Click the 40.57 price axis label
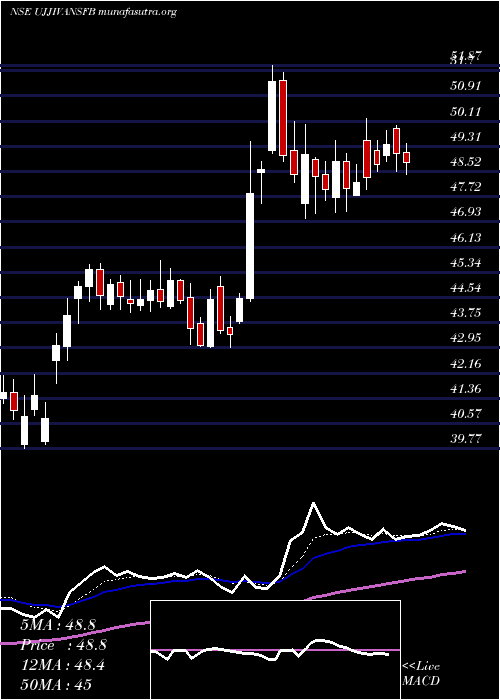This screenshot has height=700, width=500. pos(466,413)
